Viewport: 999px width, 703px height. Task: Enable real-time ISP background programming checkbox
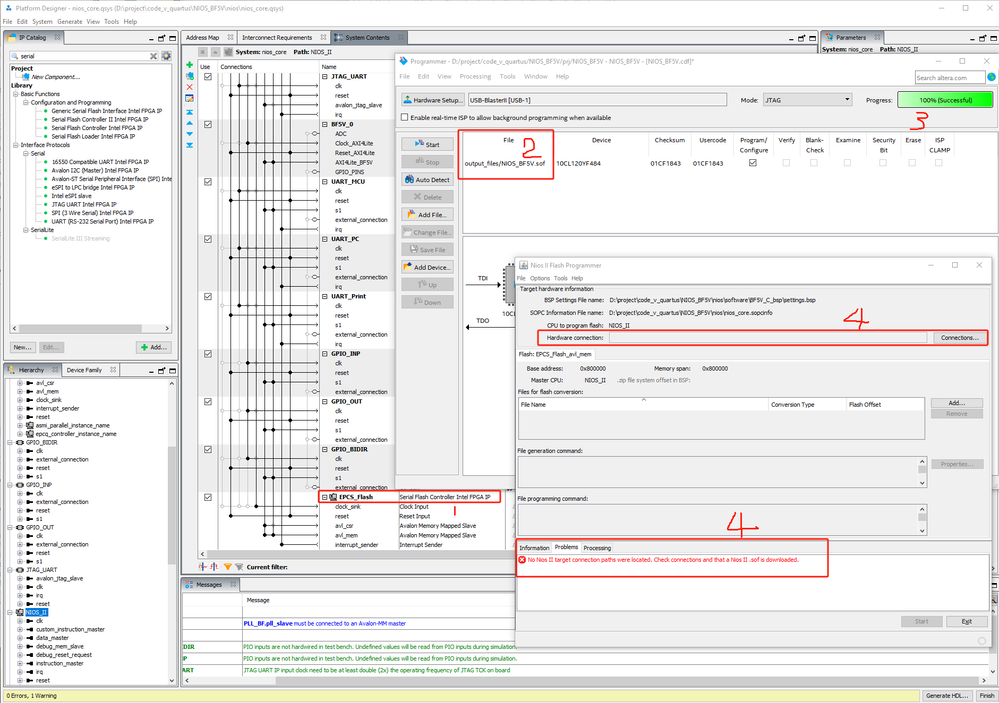(404, 117)
